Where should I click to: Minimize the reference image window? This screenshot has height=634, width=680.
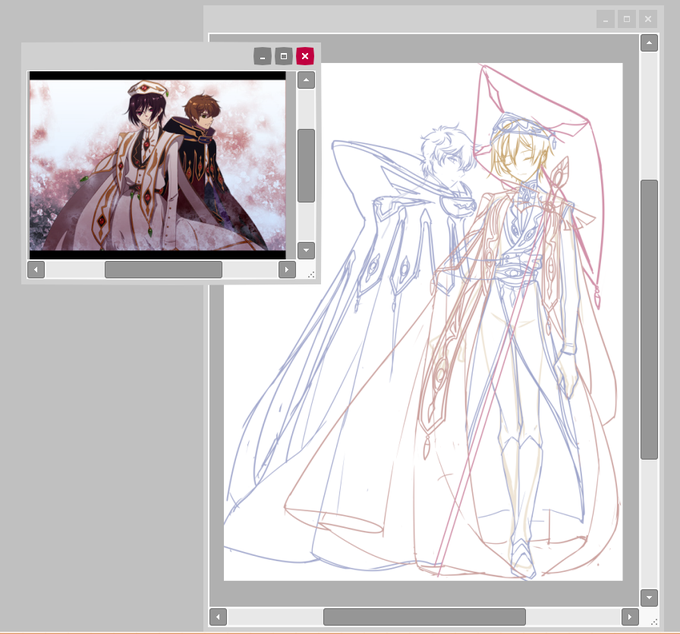click(262, 56)
